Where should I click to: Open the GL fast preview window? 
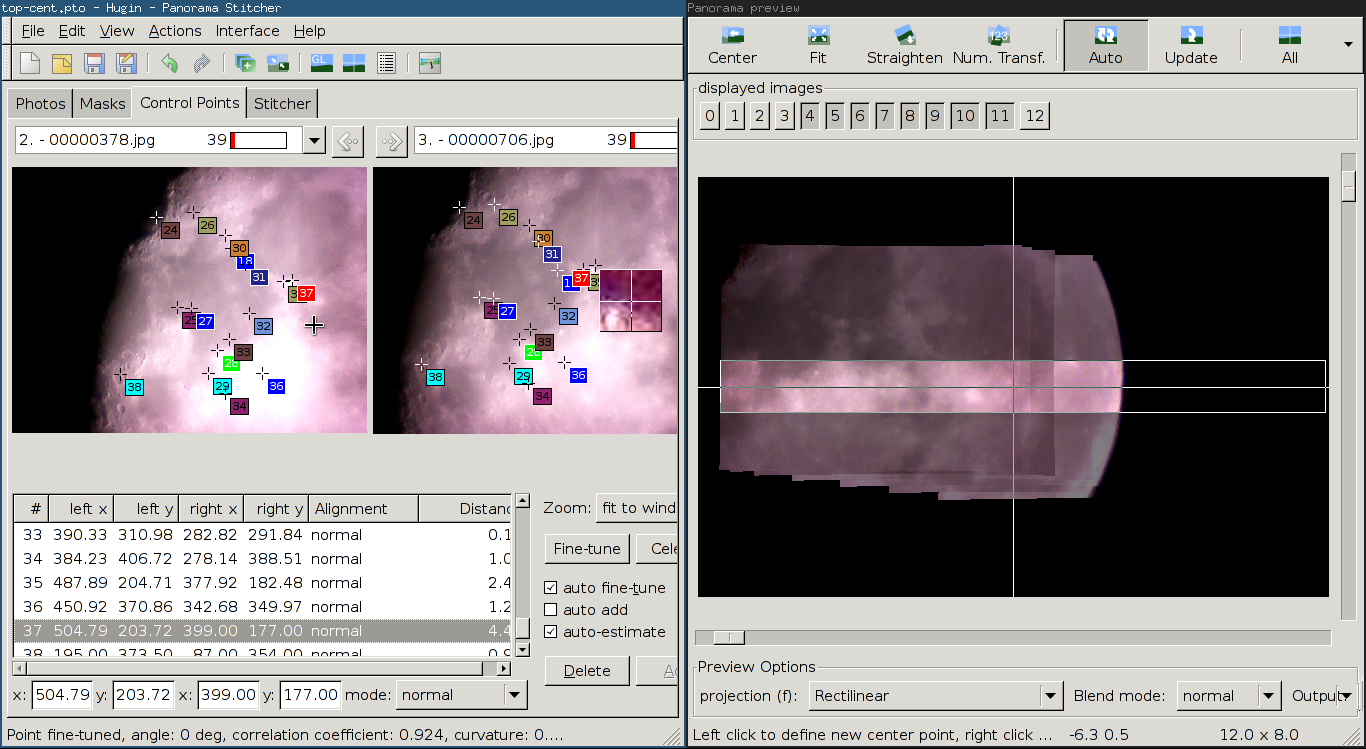[x=320, y=62]
